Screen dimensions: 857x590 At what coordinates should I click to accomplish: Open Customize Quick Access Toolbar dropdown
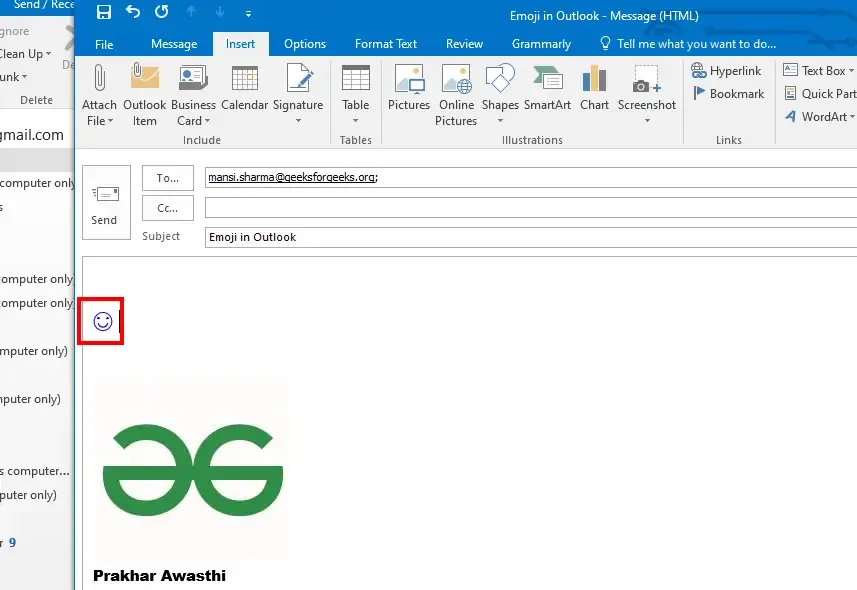(x=248, y=14)
